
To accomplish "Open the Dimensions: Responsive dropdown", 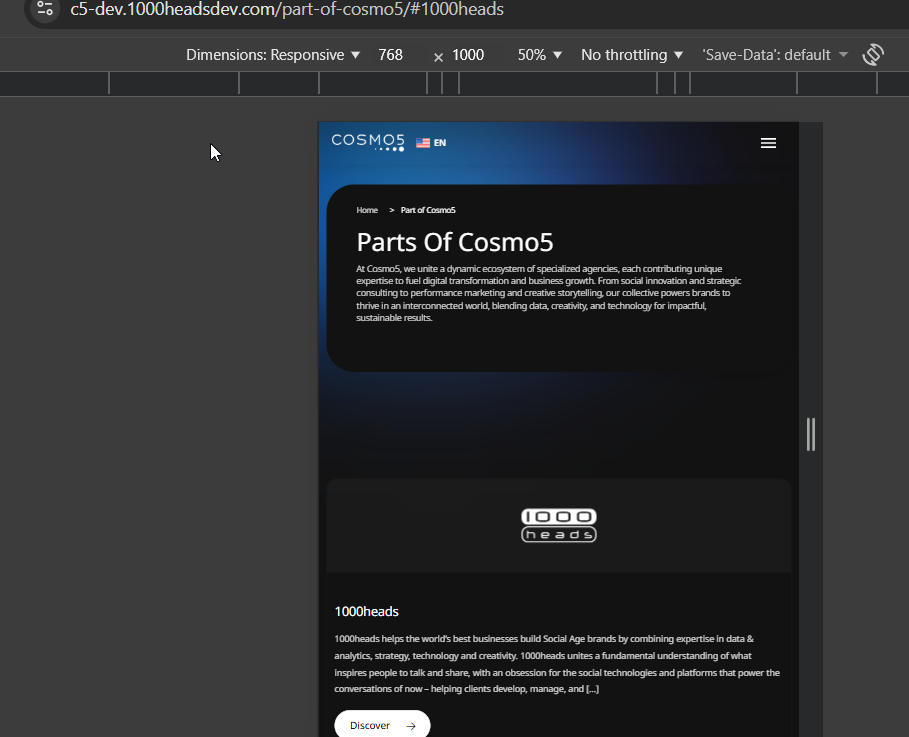I will [x=273, y=55].
